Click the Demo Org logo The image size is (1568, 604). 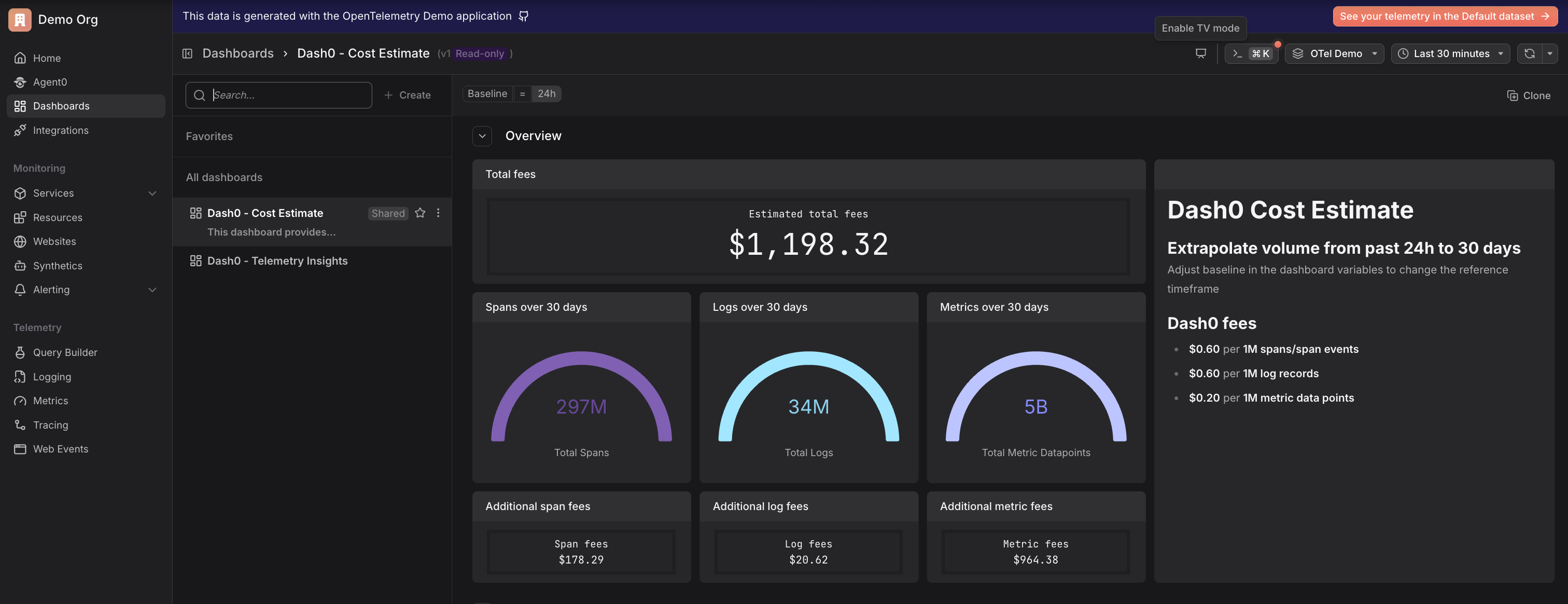click(20, 20)
